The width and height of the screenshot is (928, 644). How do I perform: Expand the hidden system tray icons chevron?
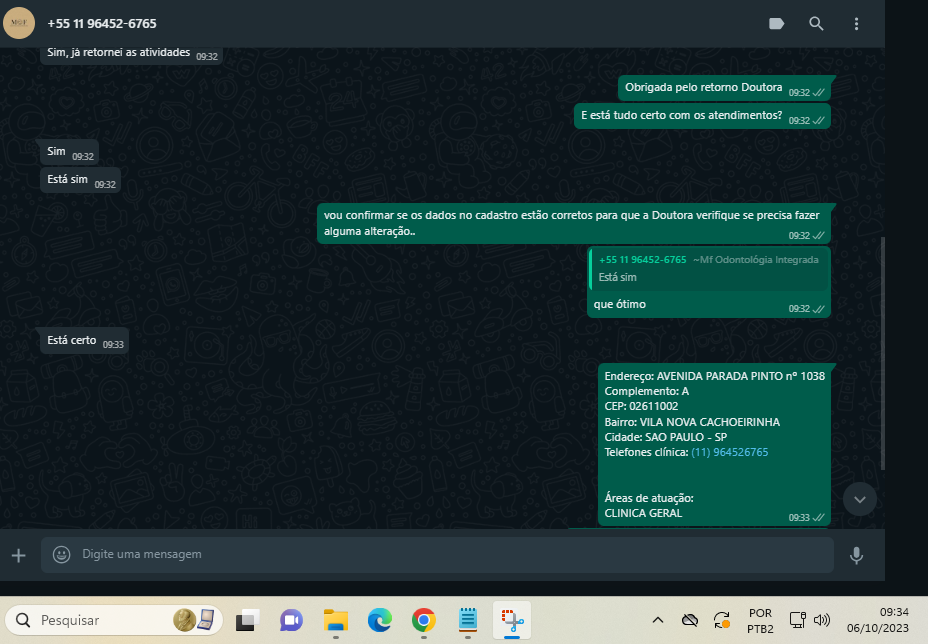coord(657,620)
